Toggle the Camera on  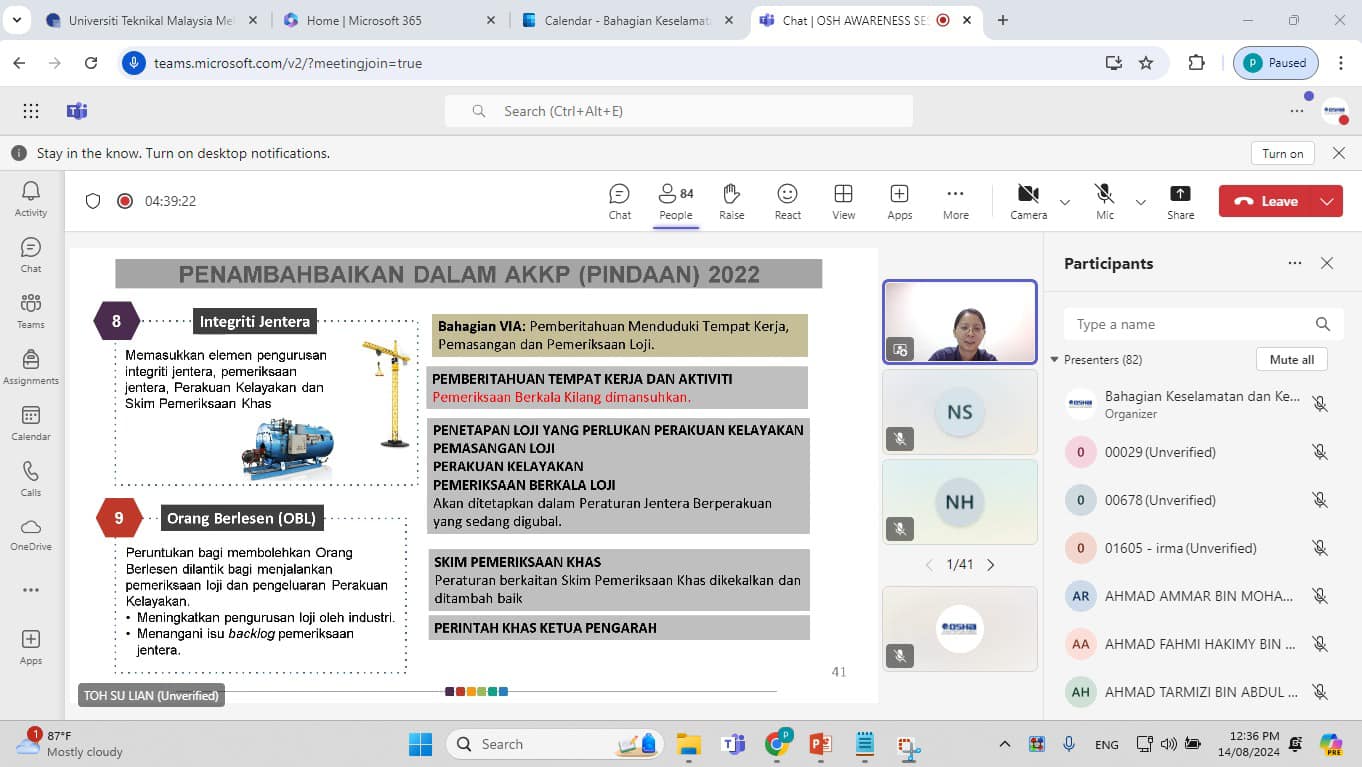click(x=1028, y=200)
